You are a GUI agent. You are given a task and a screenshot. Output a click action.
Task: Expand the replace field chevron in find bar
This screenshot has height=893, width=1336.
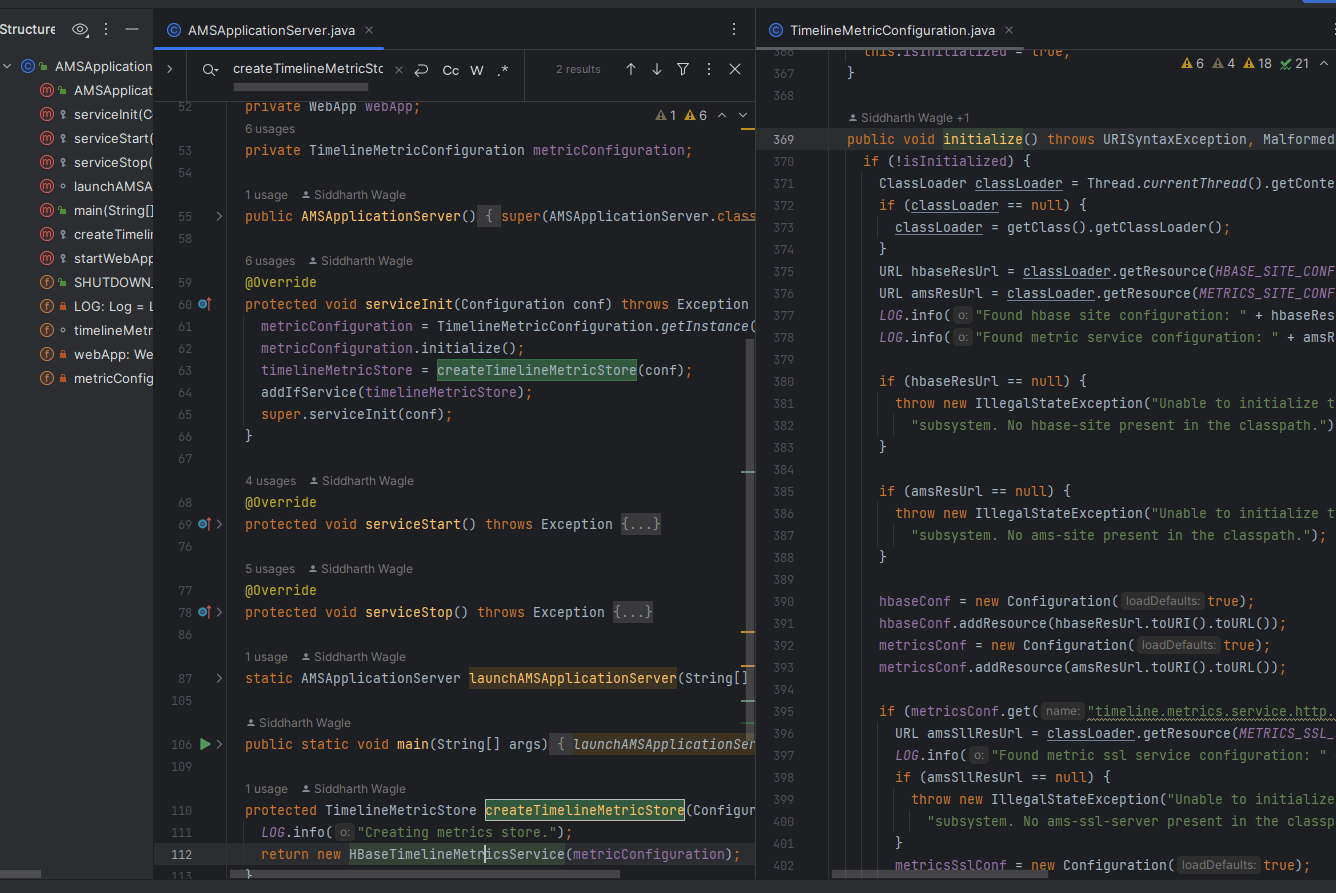point(169,69)
